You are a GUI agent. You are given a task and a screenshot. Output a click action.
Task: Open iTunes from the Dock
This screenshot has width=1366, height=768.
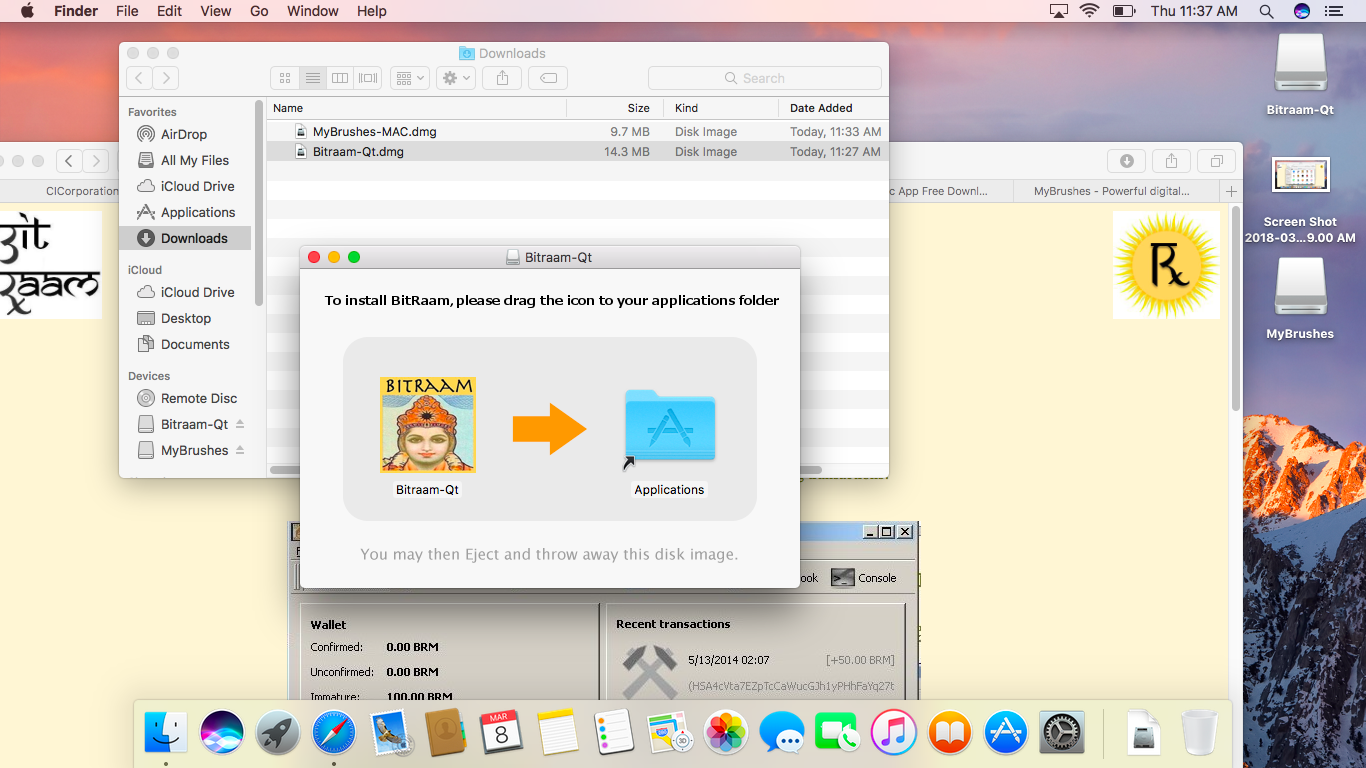tap(894, 733)
